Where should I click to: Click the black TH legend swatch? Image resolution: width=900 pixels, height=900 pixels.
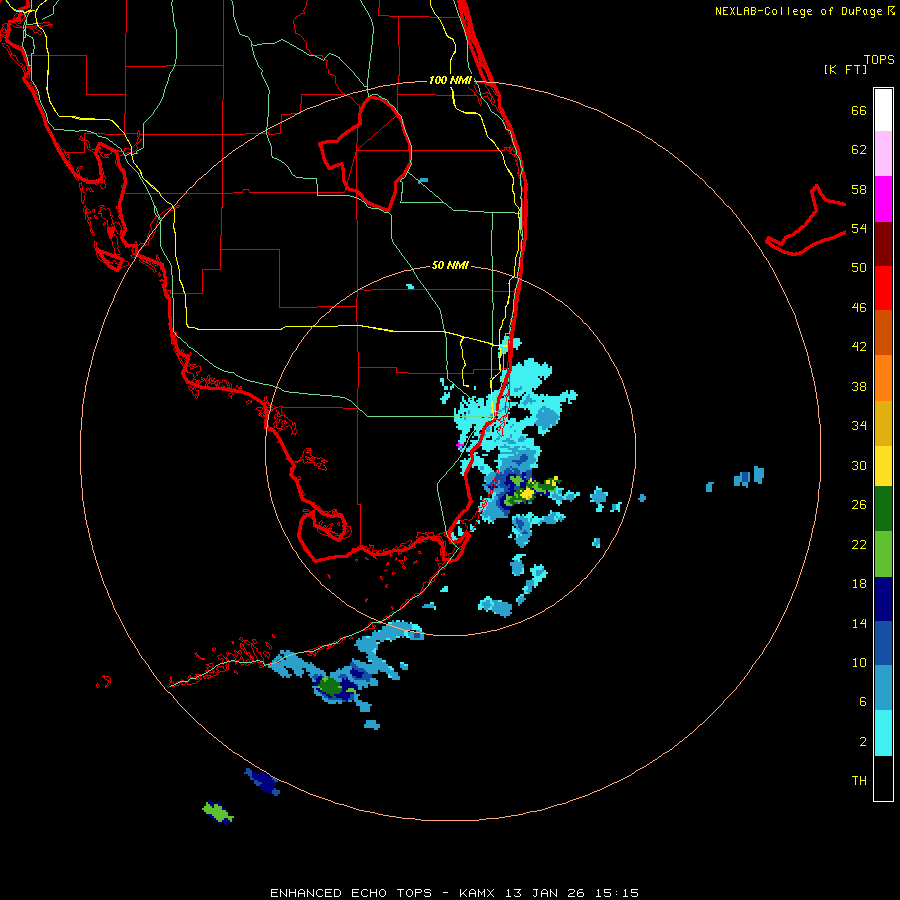click(883, 778)
